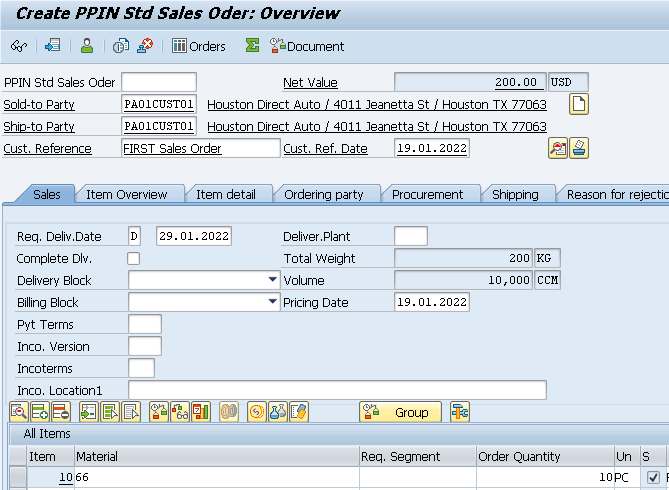Screen dimensions: 669x490
Task: Click the Req. Deliv.Date date field
Action: click(194, 236)
